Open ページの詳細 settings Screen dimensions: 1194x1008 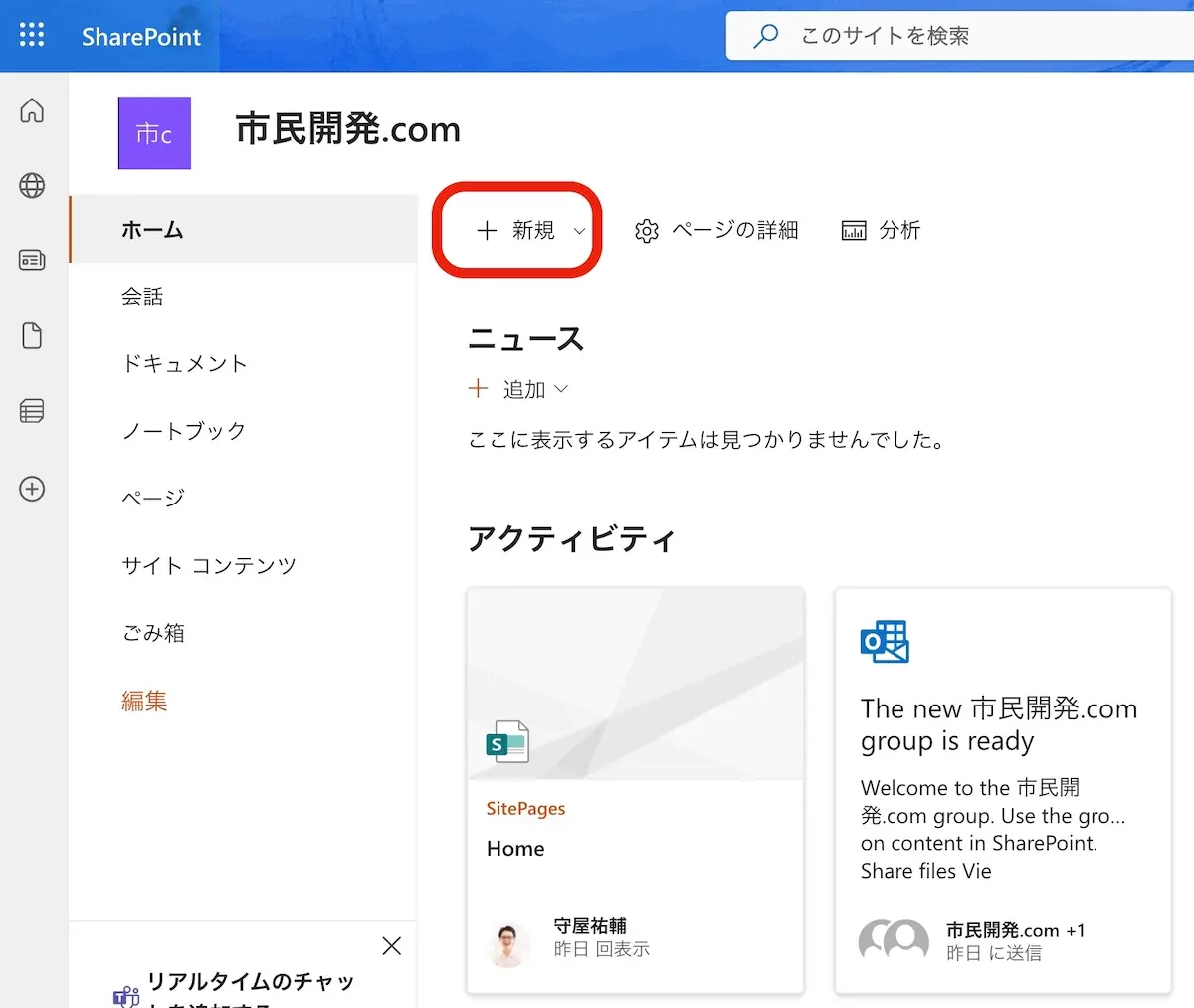click(x=716, y=231)
